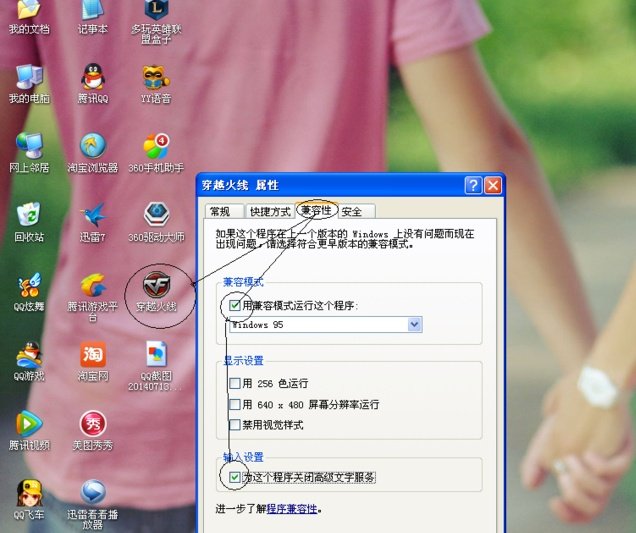Viewport: 636px width, 533px height.
Task: Switch to the 常规 tab
Action: tap(224, 211)
